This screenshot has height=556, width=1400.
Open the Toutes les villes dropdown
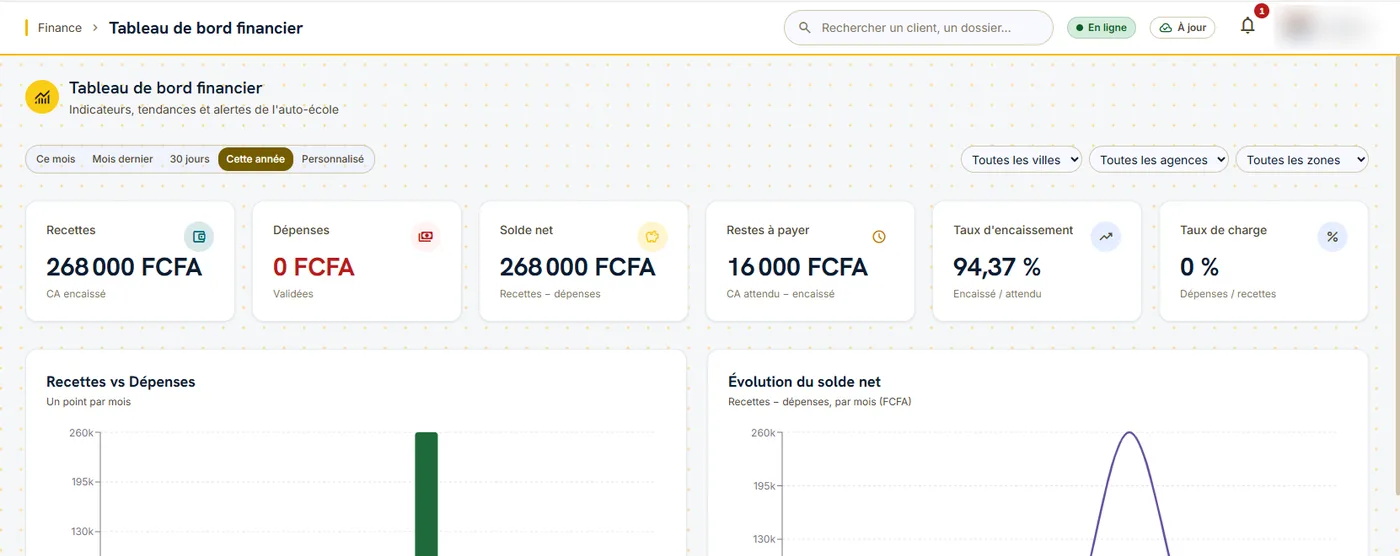click(x=1021, y=160)
